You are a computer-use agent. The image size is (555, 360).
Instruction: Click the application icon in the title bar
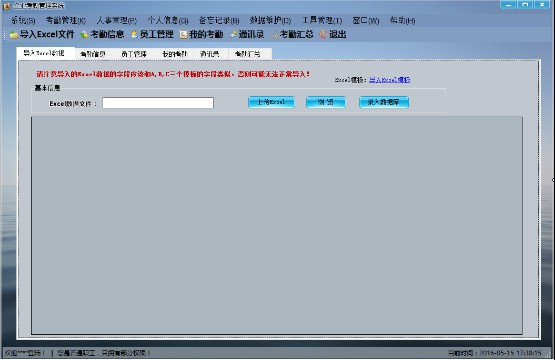click(x=7, y=6)
